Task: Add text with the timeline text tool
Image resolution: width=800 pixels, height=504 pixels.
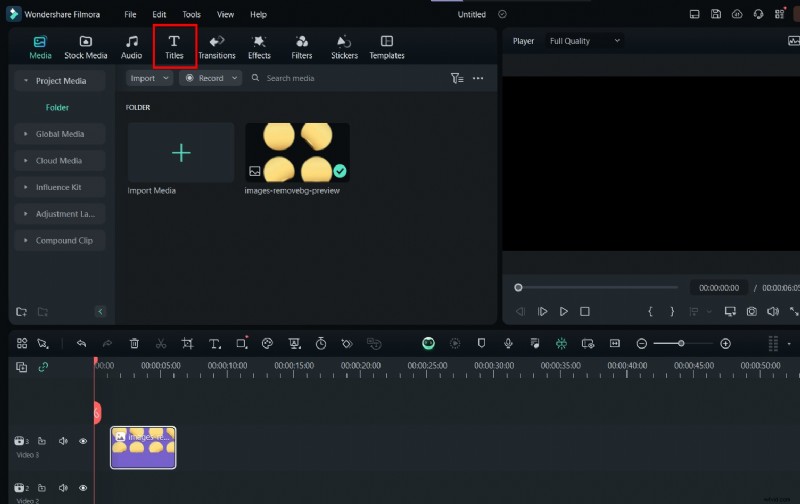Action: (x=214, y=343)
